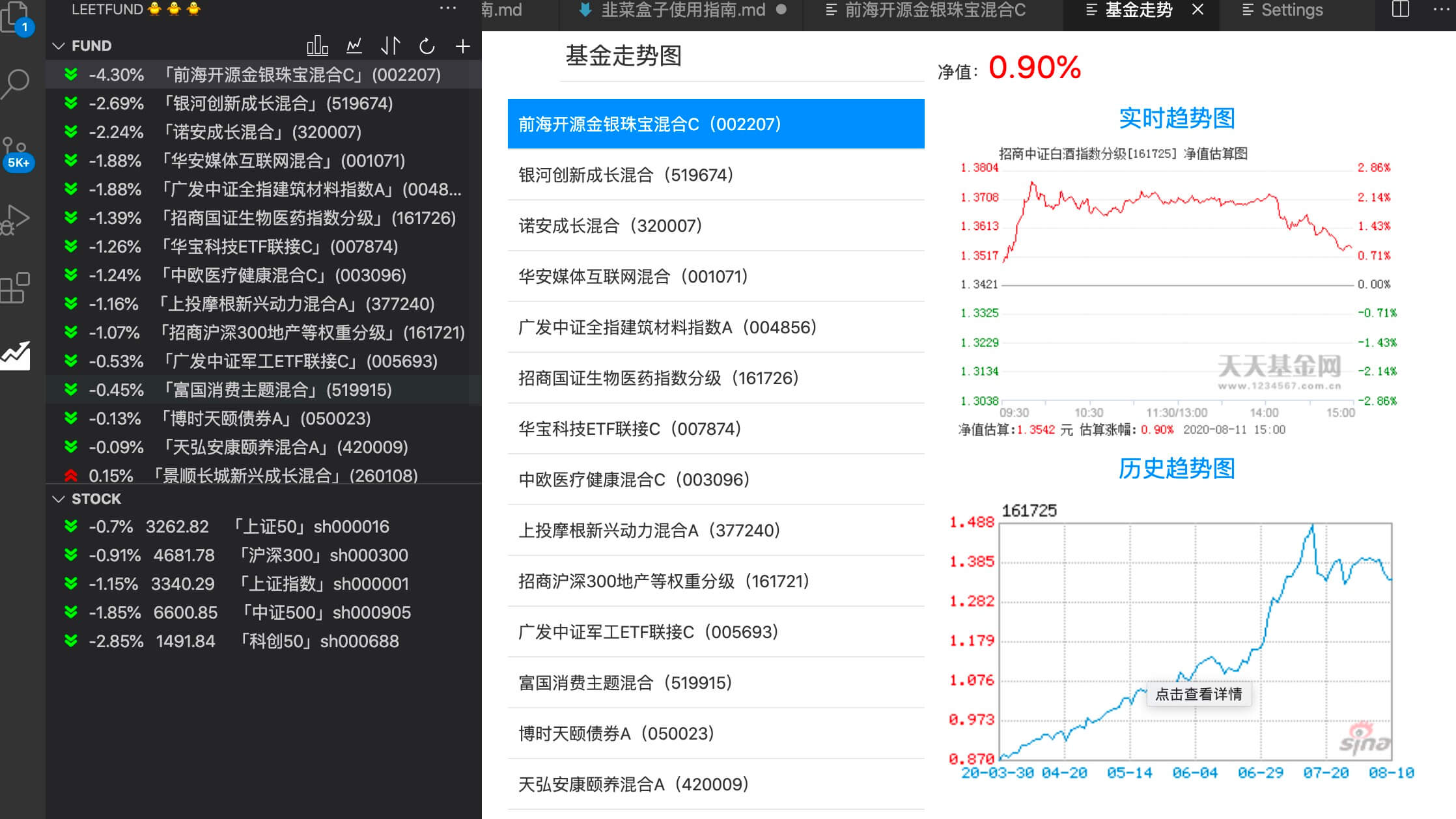The height and width of the screenshot is (819, 1456).
Task: Select 银河创新成长混合 (519674) sidebar row
Action: point(264,104)
